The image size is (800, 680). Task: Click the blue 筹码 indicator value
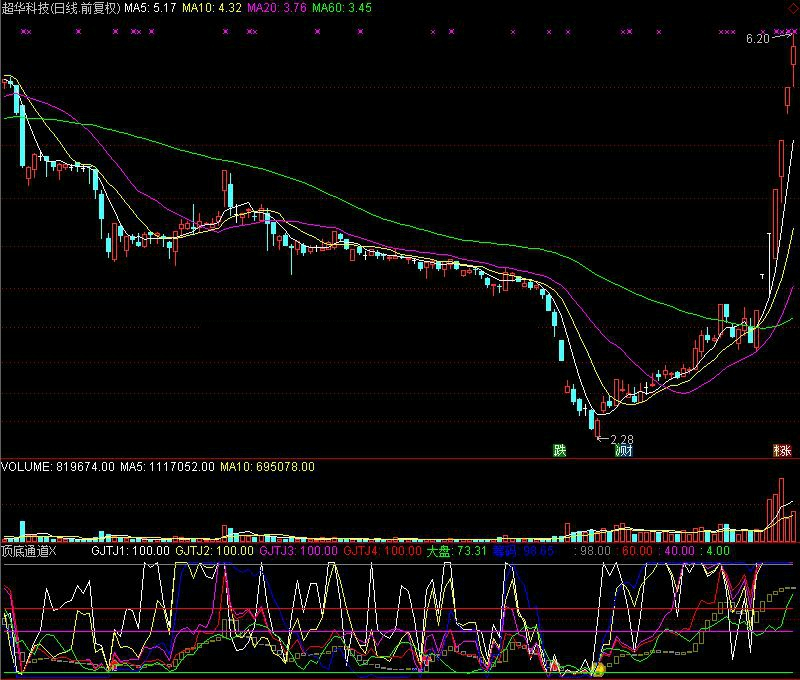coord(523,551)
